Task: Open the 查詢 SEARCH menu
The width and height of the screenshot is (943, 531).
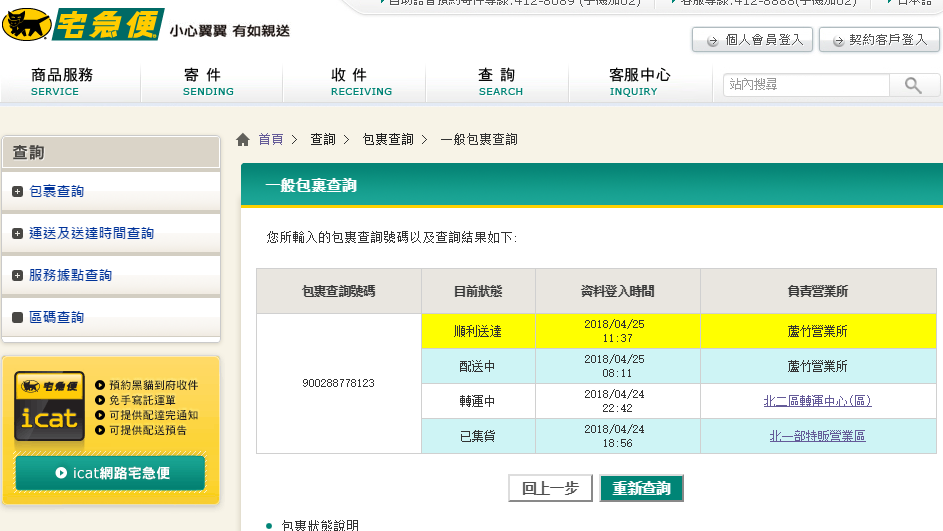Action: 497,82
